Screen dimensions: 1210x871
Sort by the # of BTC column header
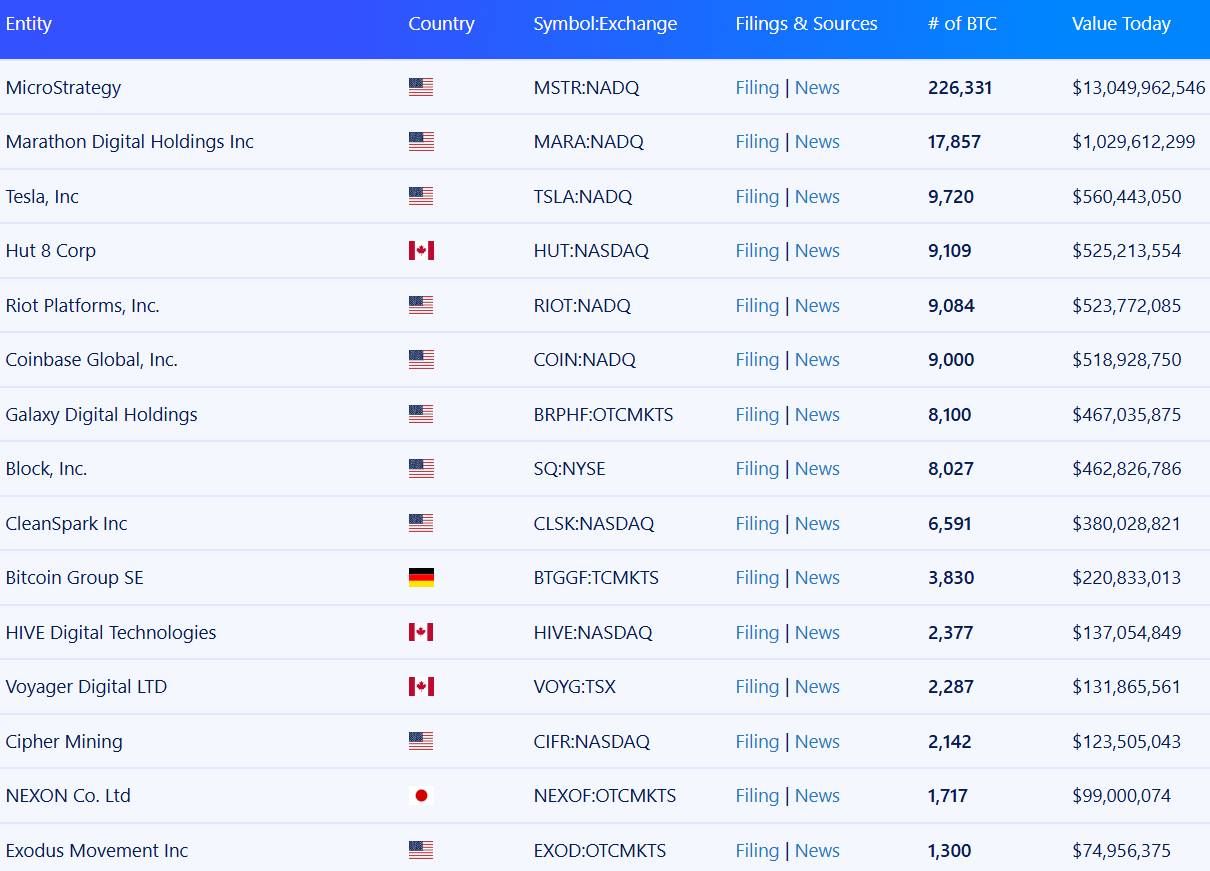(962, 24)
